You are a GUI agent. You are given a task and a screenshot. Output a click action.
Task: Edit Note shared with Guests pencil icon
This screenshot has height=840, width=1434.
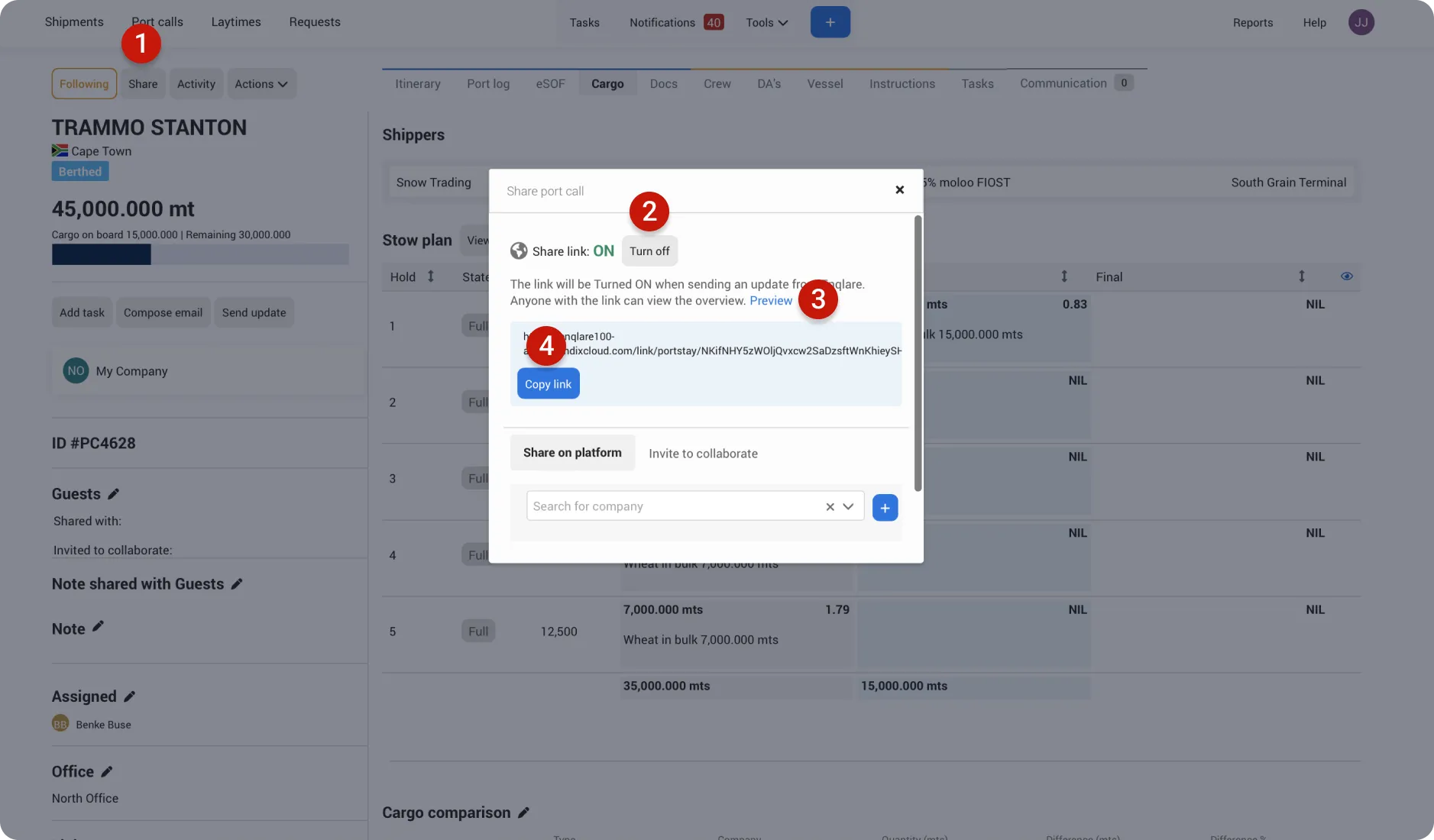coord(237,584)
